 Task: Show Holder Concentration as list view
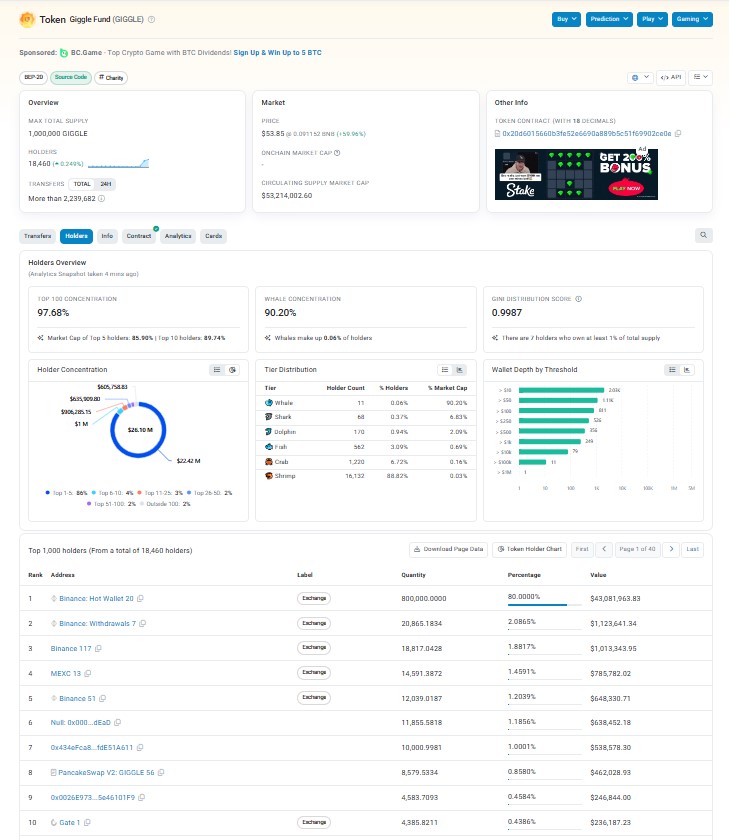[217, 370]
